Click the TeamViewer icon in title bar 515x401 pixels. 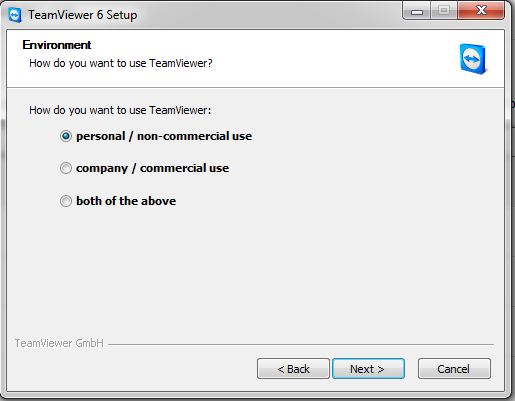pyautogui.click(x=15, y=15)
